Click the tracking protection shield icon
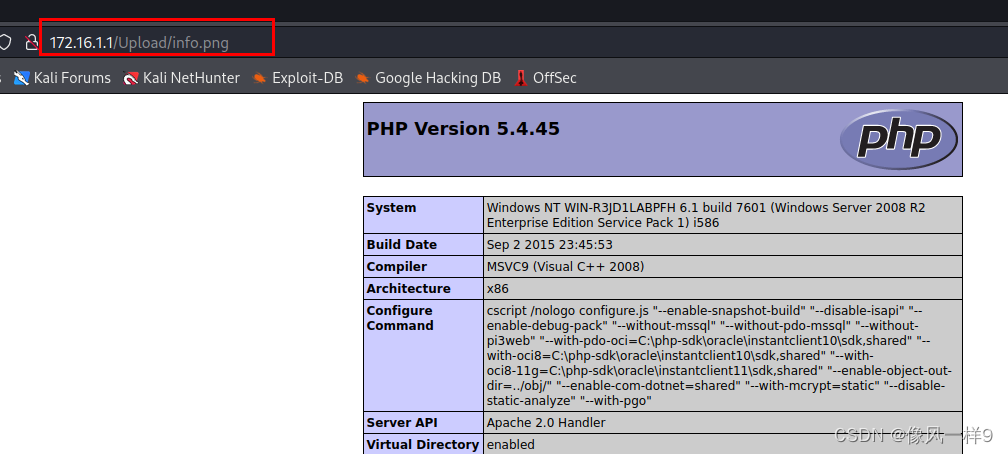The width and height of the screenshot is (1008, 454). (x=4, y=43)
